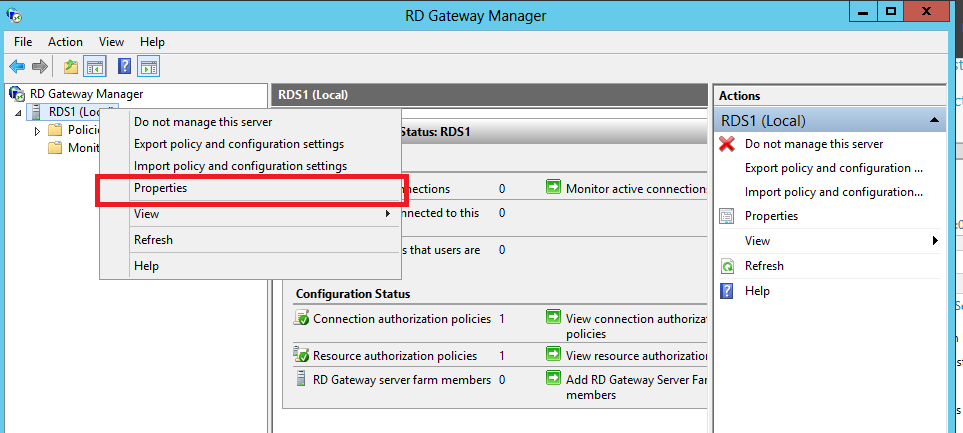963x433 pixels.
Task: Open Add RD Gateway Server Farm members link
Action: tap(636, 387)
